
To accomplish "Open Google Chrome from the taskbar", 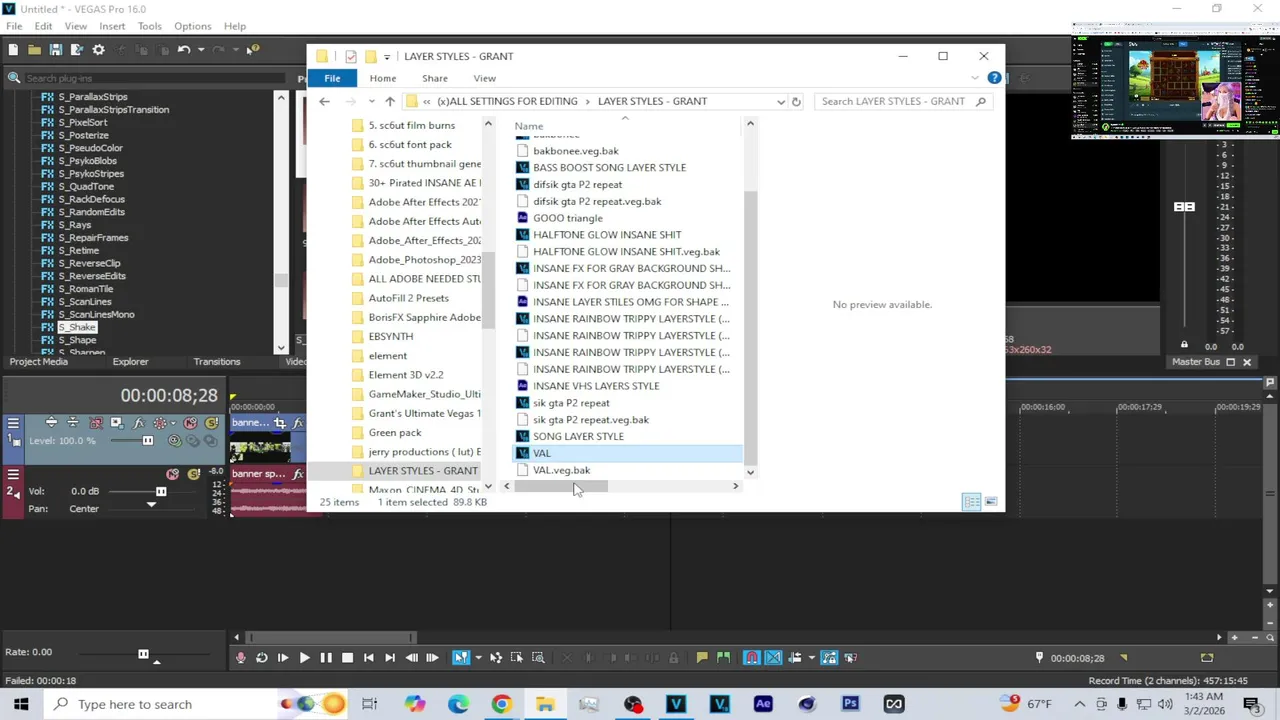I will coord(501,704).
